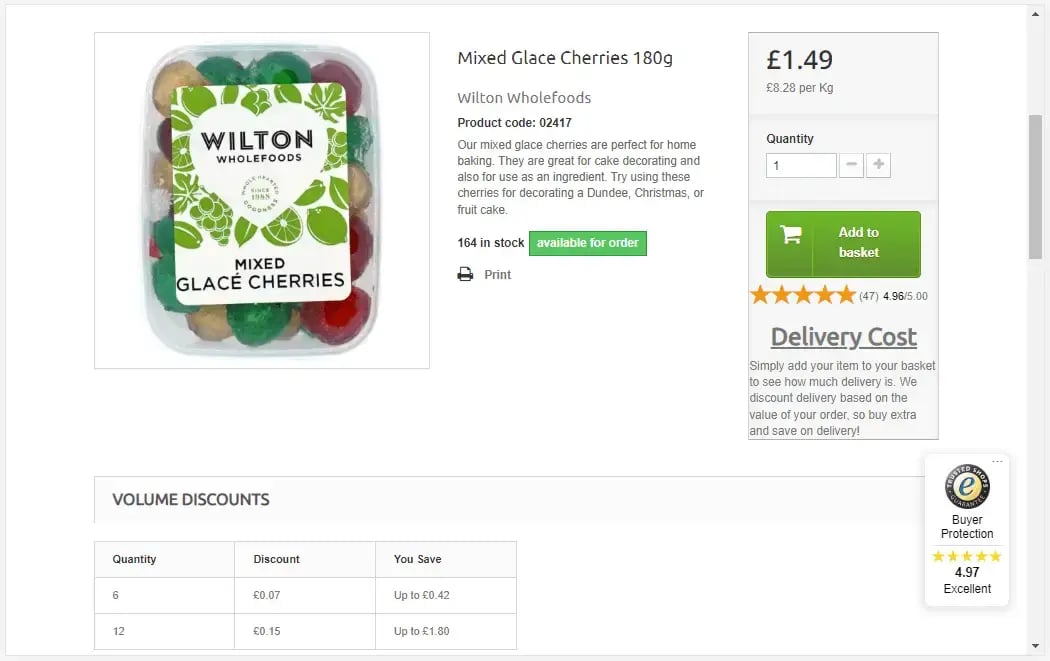Click the stars under the 4.97 Excellent rating
Image resolution: width=1050 pixels, height=661 pixels.
pyautogui.click(x=966, y=555)
